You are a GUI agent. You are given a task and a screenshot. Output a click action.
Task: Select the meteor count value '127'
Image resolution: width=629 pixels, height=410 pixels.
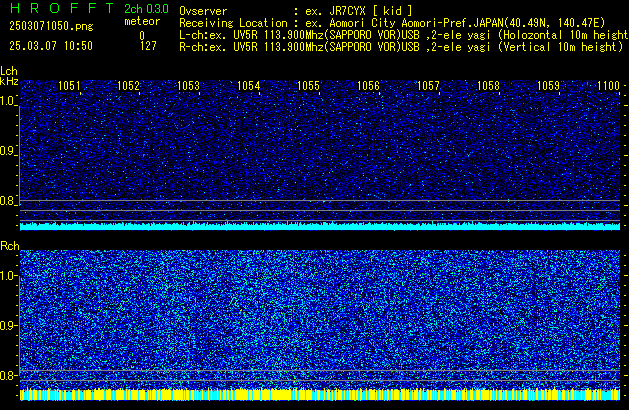tap(148, 46)
